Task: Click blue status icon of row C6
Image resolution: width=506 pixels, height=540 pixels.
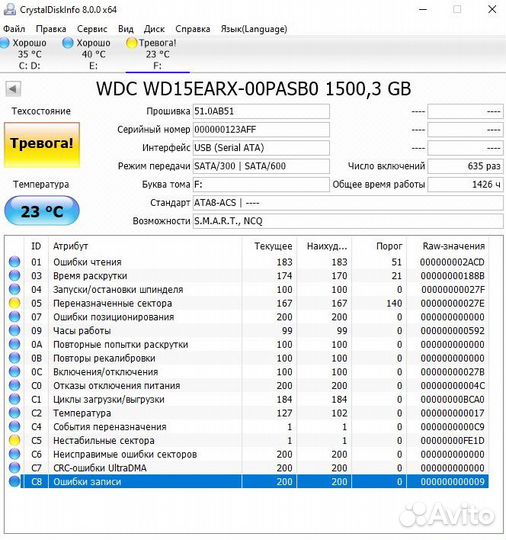Action: [14, 454]
